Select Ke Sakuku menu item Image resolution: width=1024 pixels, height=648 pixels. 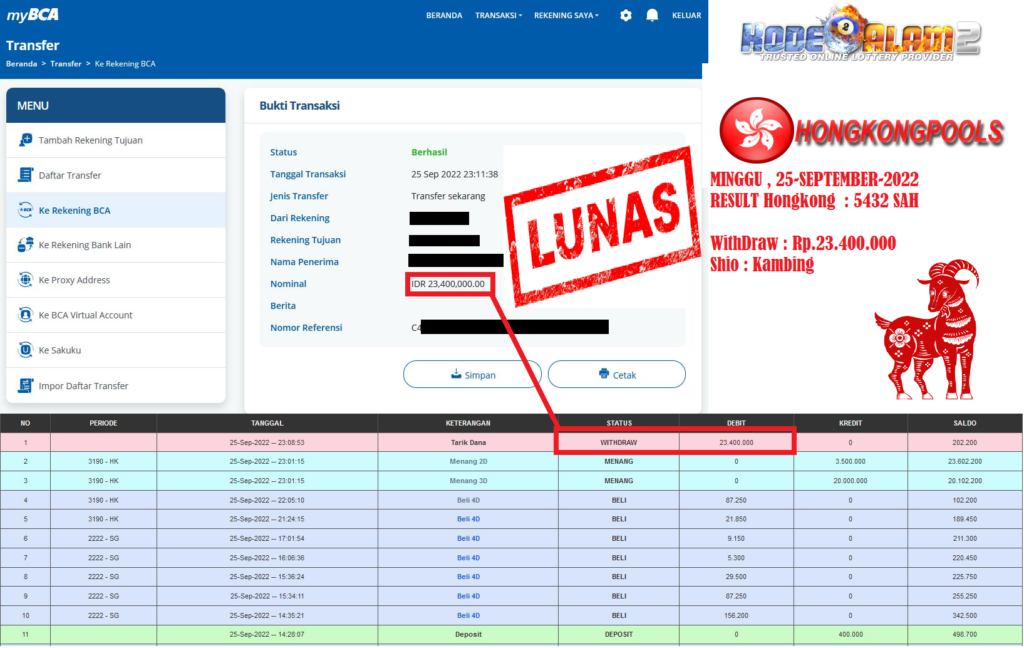(116, 350)
